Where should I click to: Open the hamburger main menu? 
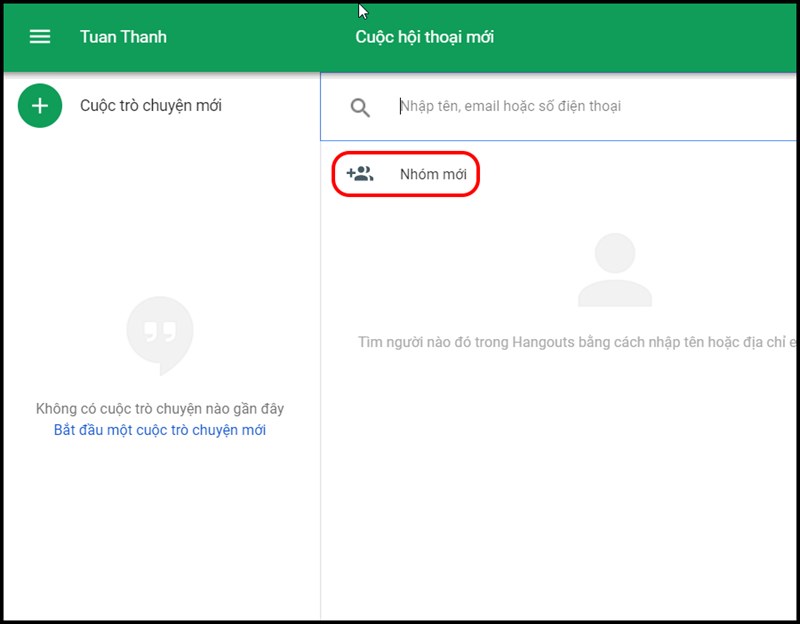[40, 37]
